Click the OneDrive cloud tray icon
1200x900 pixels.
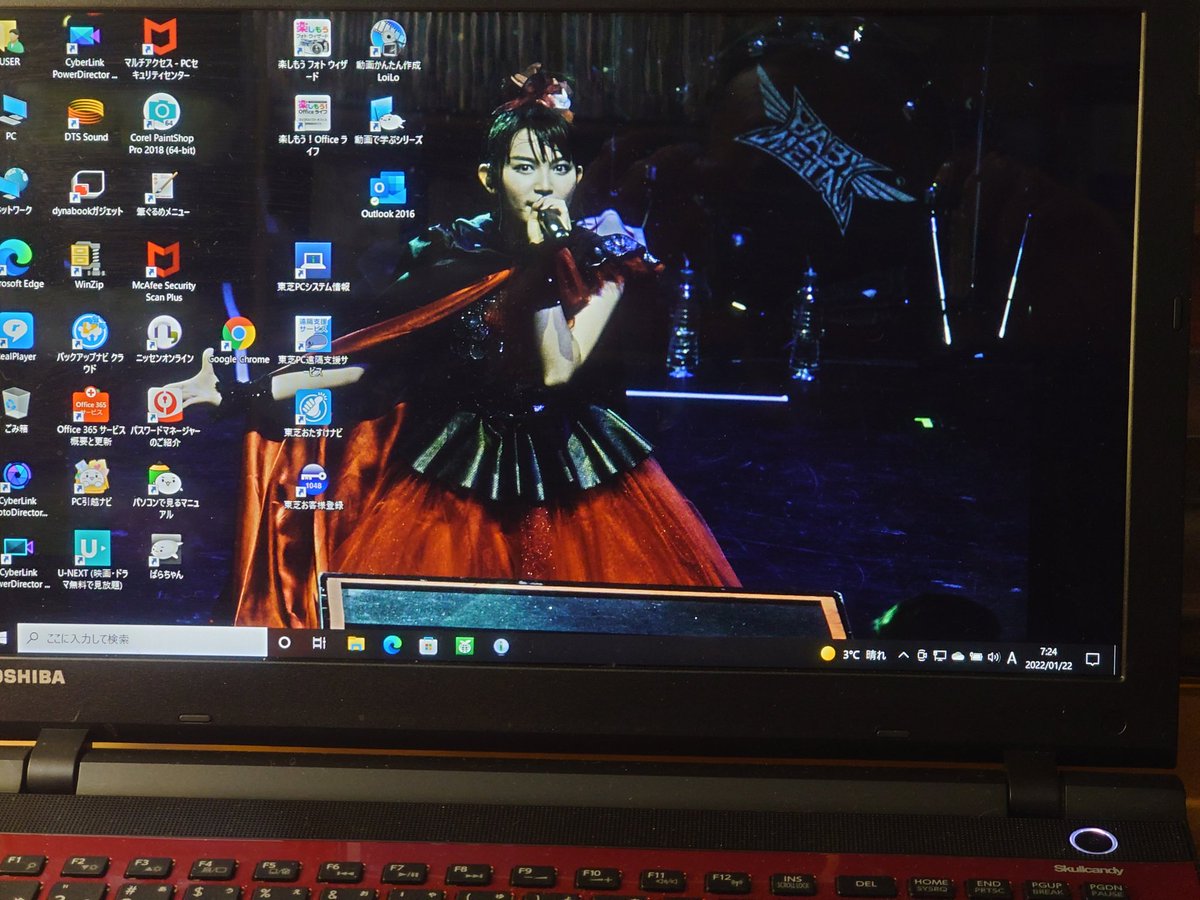click(x=957, y=657)
